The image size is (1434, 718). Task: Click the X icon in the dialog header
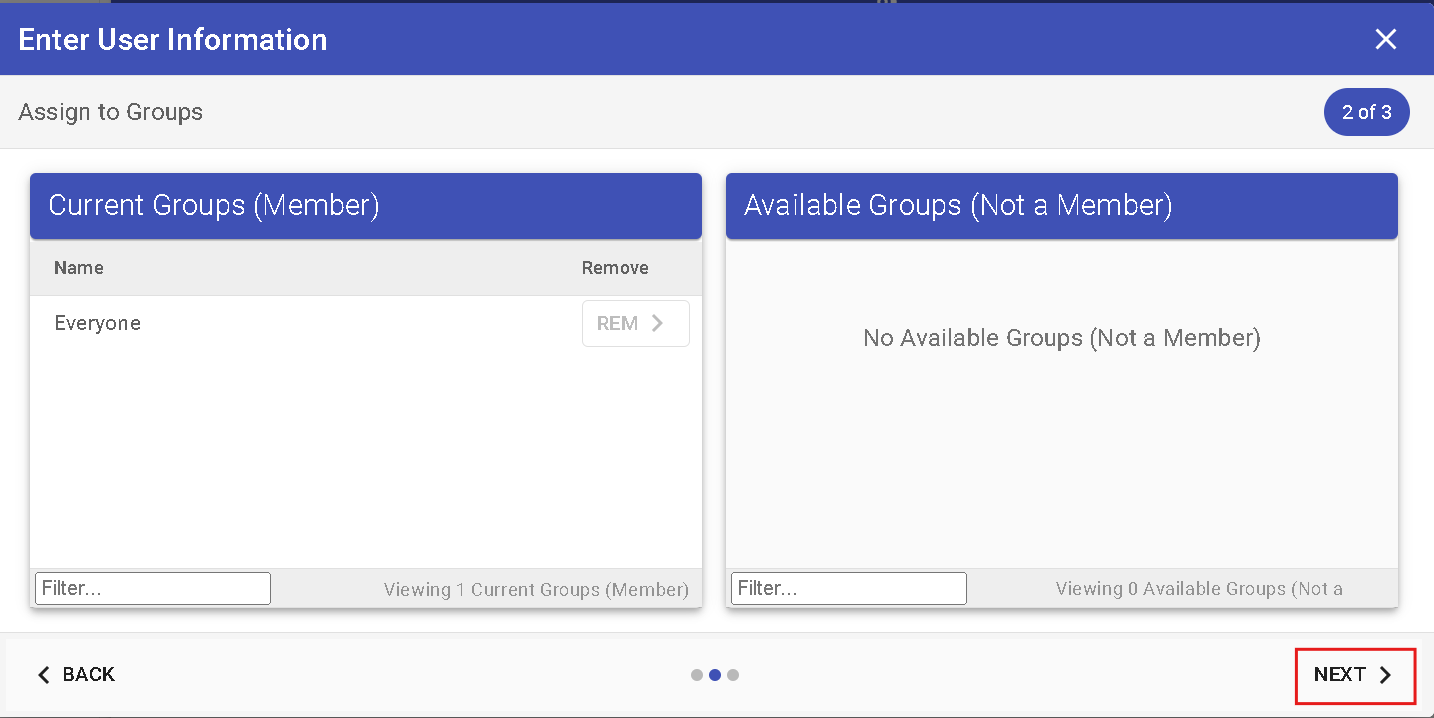(1386, 39)
